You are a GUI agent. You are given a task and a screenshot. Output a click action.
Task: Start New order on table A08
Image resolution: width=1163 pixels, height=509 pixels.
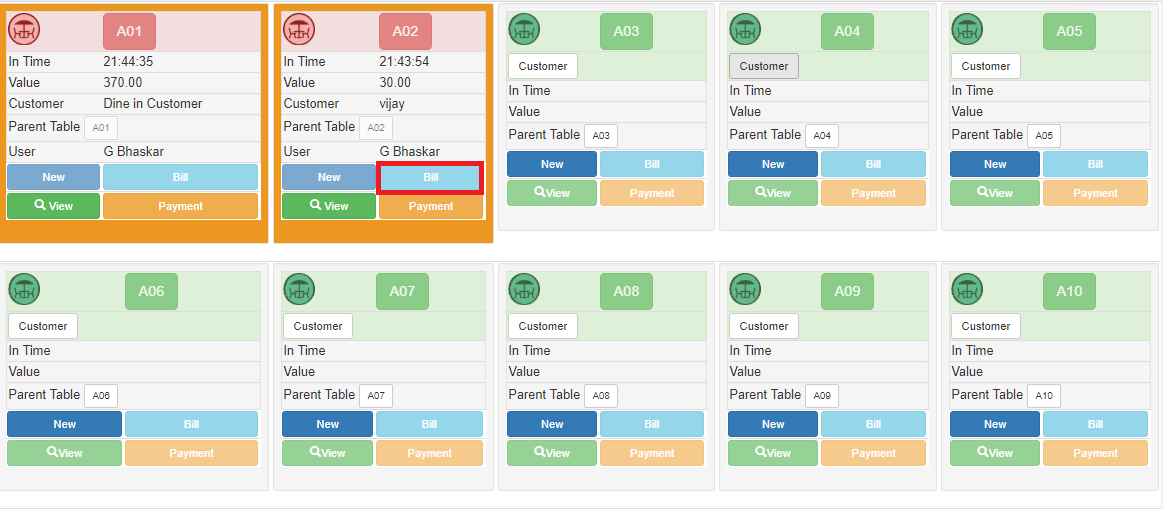pos(552,424)
